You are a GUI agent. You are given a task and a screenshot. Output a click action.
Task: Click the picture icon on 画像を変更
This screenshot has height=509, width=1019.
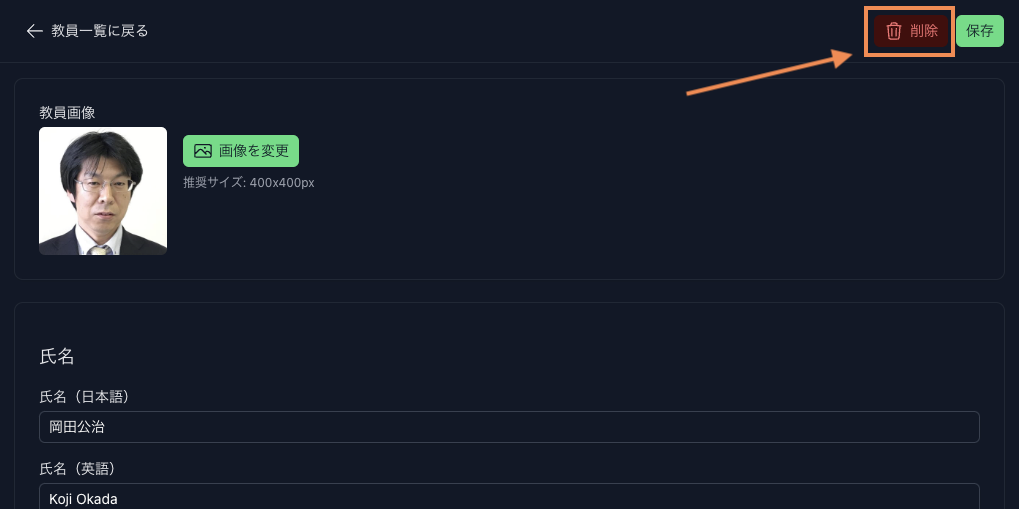pos(203,151)
